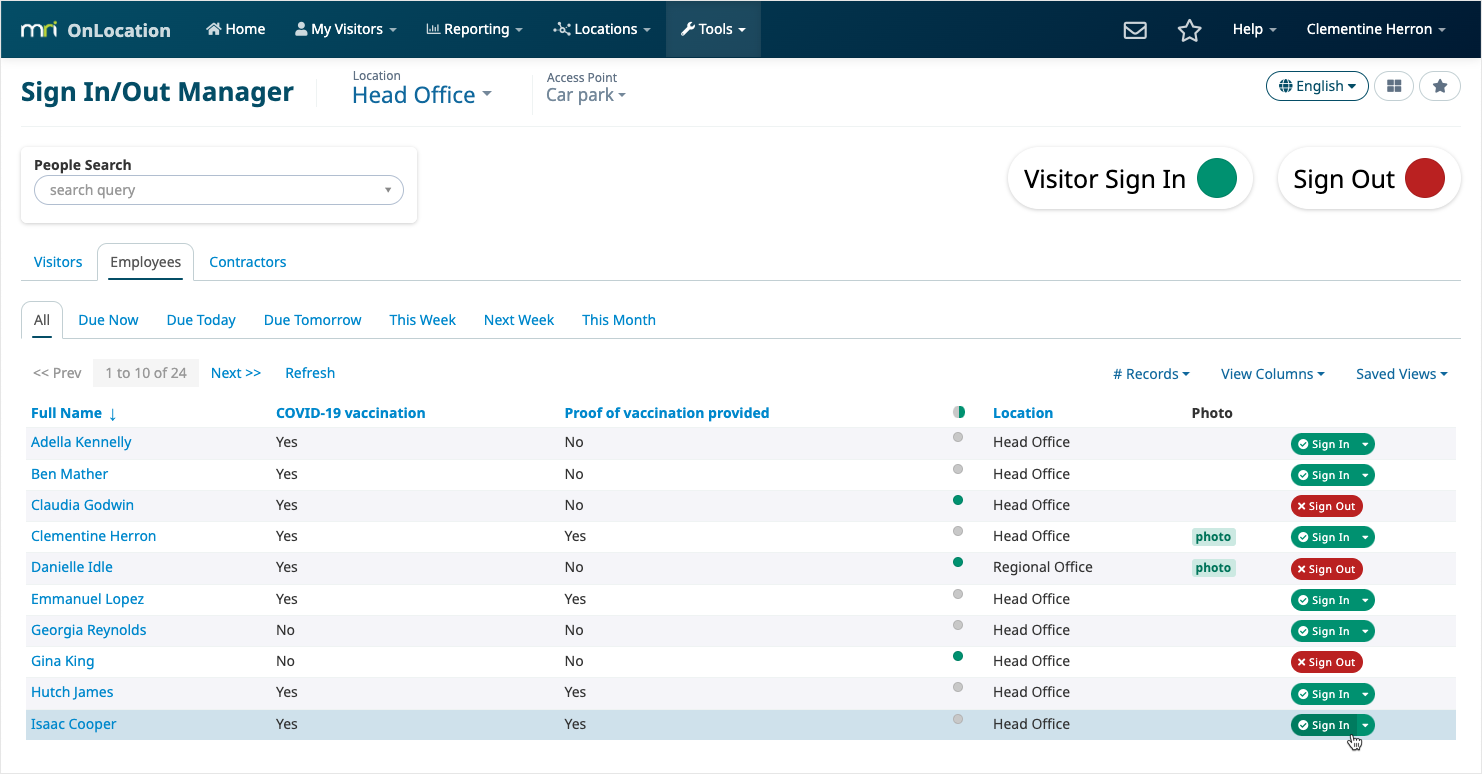Click the People Search query field
Viewport: 1482px width, 774px height.
(219, 190)
